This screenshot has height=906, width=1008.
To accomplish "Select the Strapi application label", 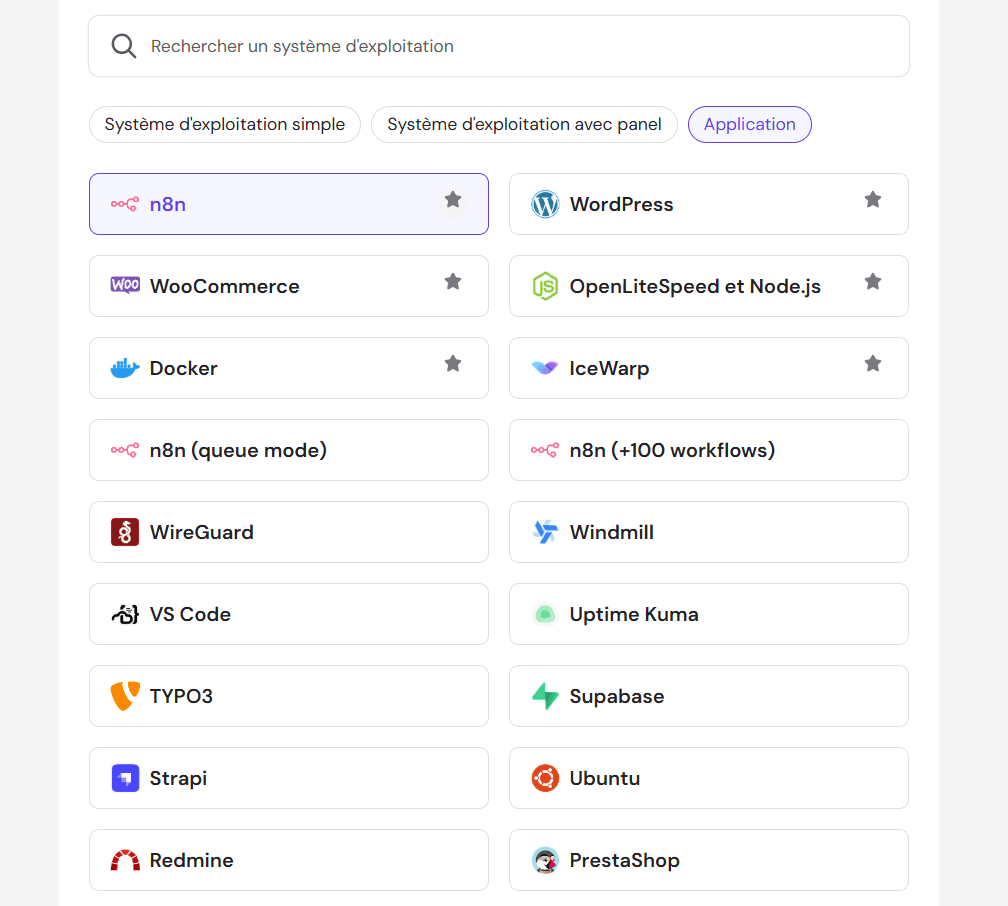I will (178, 779).
